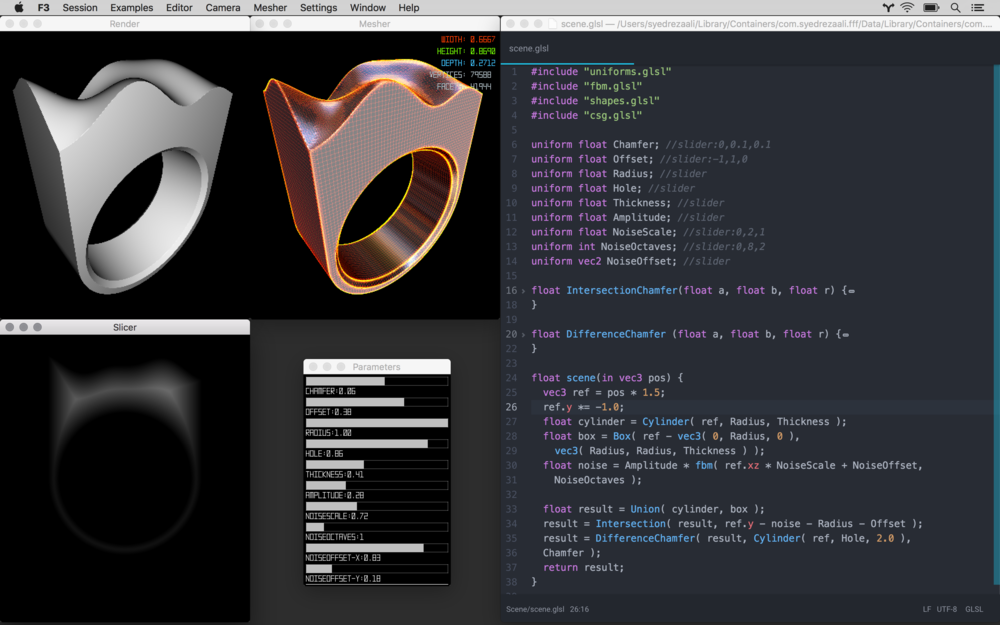
Task: Open the GLSL language selector in status bar
Action: 974,609
